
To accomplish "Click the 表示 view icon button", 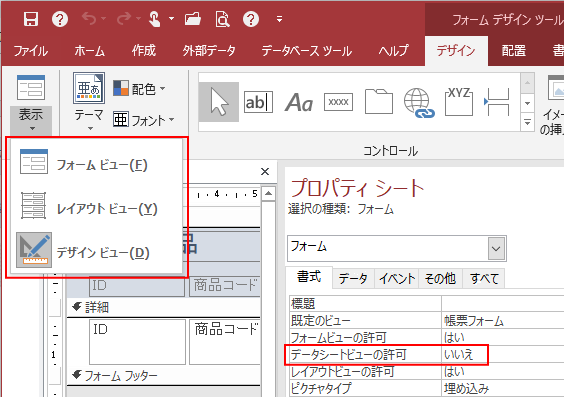I will pyautogui.click(x=31, y=87).
